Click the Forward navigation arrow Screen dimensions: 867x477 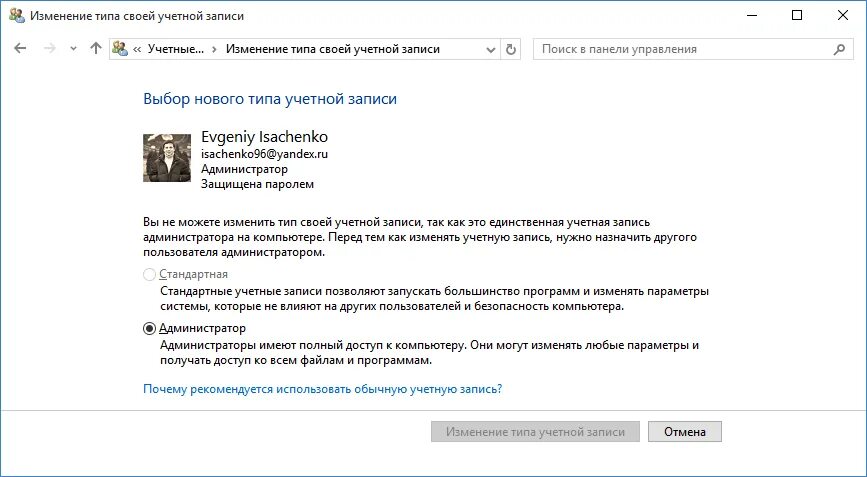[x=50, y=49]
